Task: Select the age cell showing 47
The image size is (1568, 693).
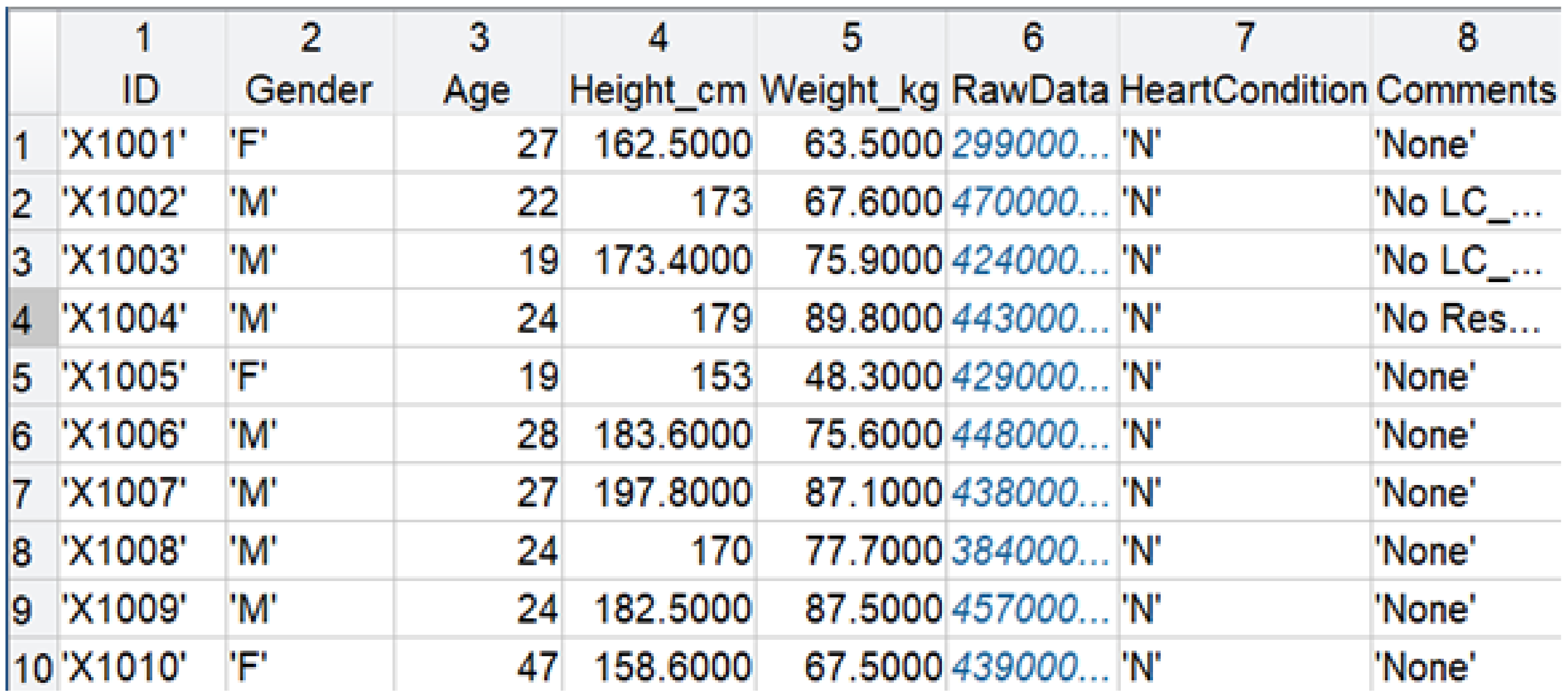Action: (537, 667)
